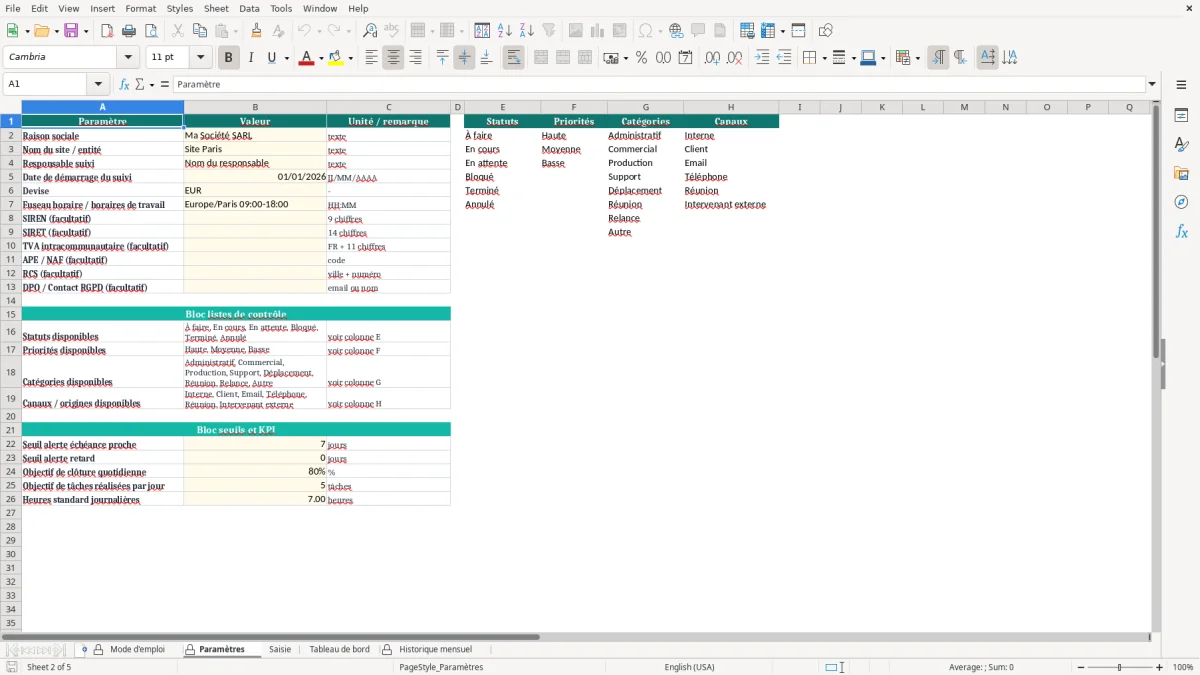Screen dimensions: 1200x675
Task: Click the Clone Formatting paintbrush icon
Action: [256, 31]
